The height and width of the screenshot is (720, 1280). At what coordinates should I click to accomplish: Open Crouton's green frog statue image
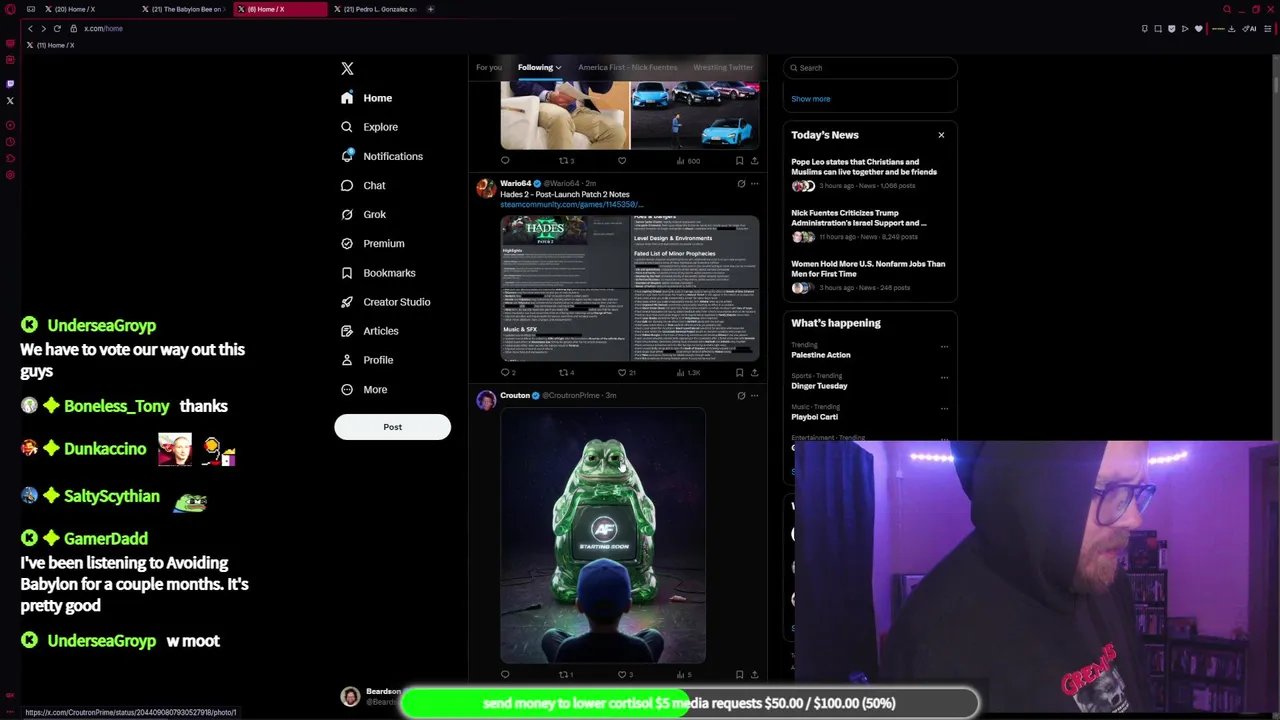coord(603,536)
